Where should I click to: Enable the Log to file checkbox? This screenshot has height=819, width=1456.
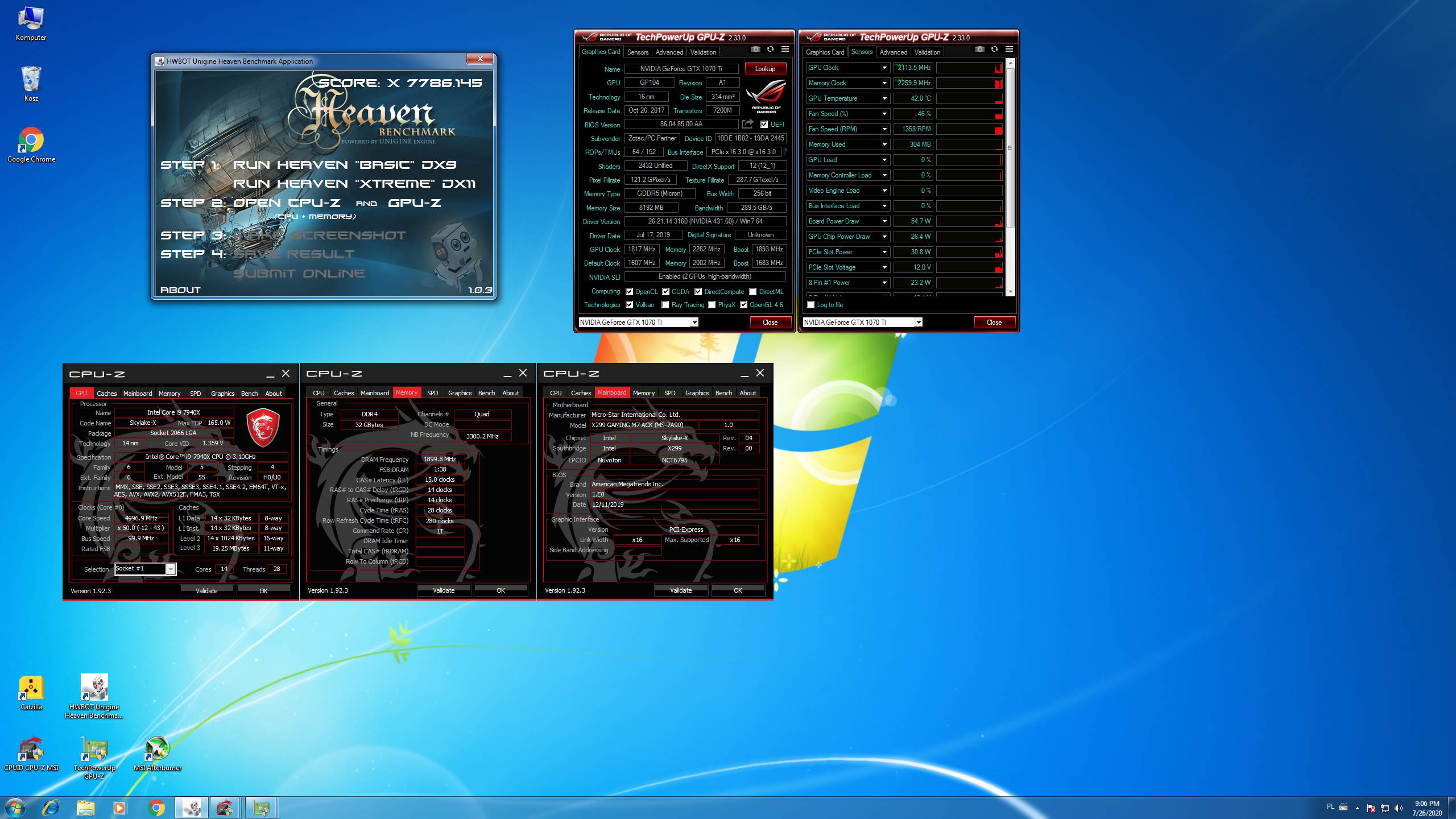pyautogui.click(x=810, y=305)
